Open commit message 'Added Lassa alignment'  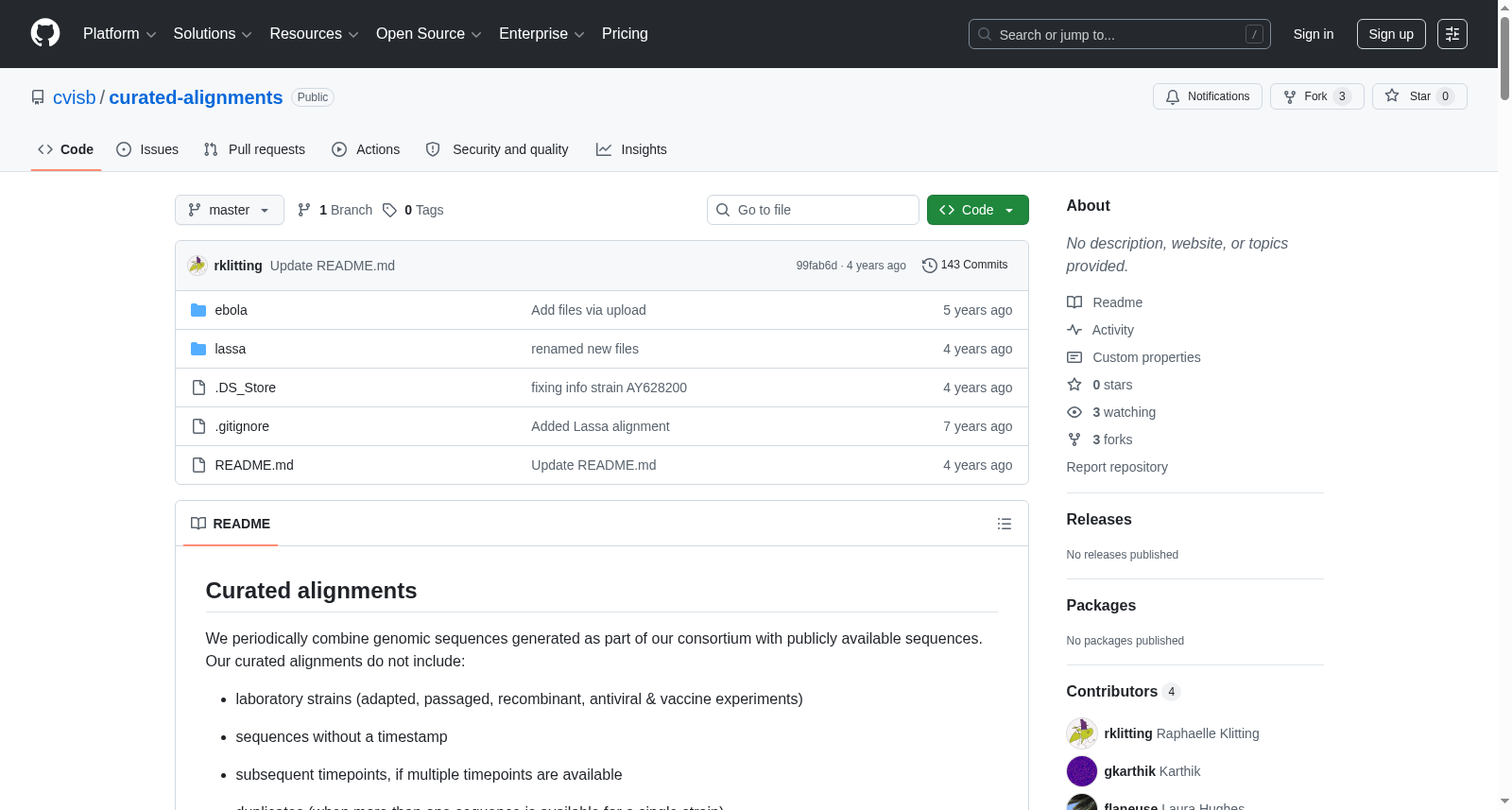[600, 426]
